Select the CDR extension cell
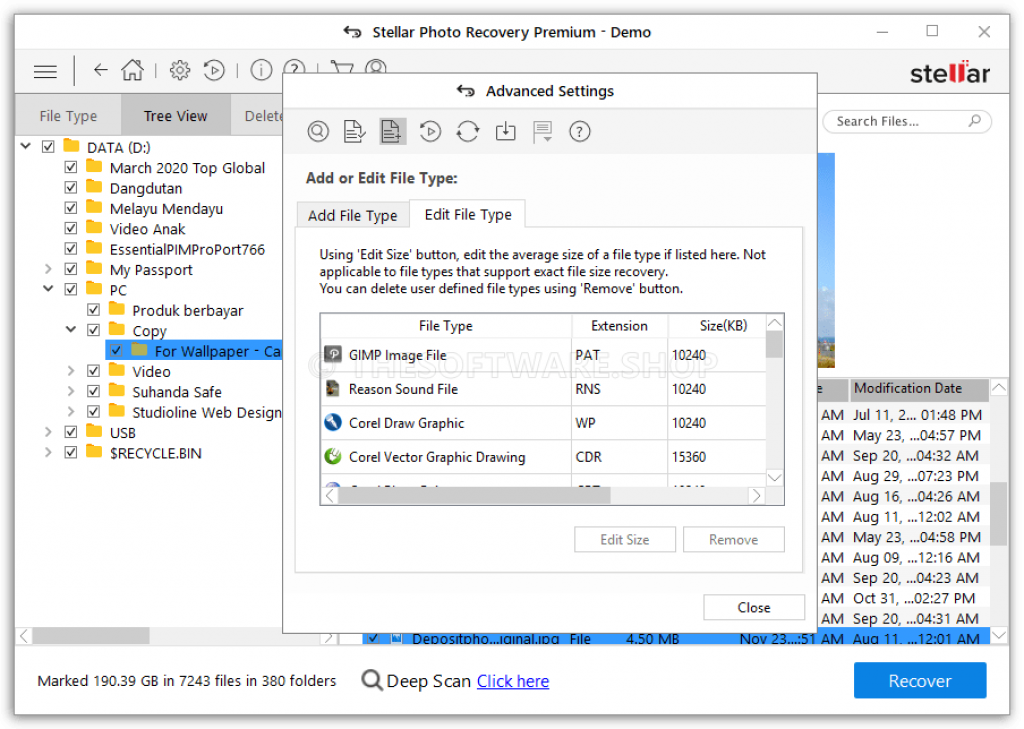The image size is (1024, 729). 619,457
